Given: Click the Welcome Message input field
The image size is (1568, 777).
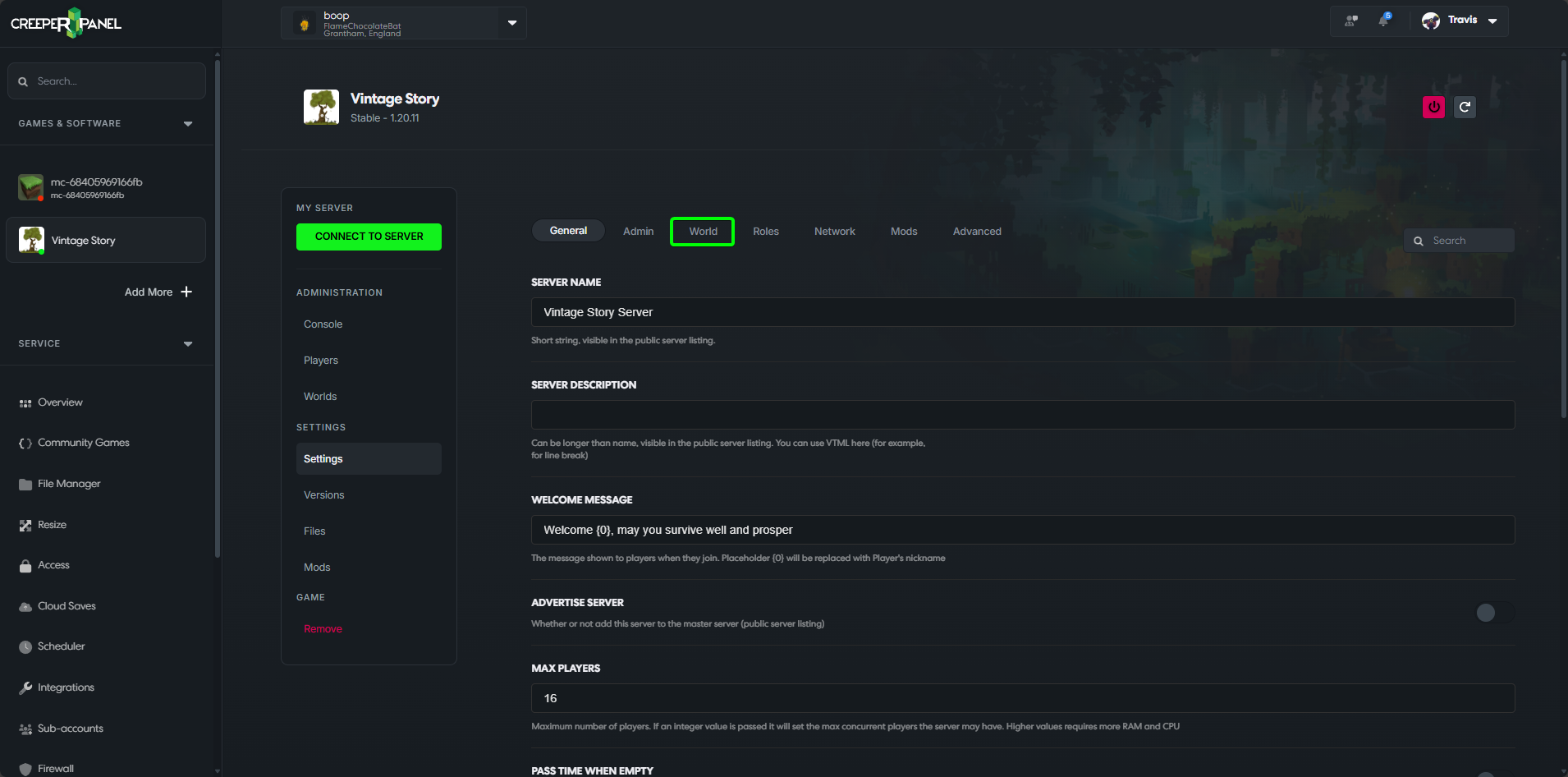Looking at the screenshot, I should [x=1023, y=530].
